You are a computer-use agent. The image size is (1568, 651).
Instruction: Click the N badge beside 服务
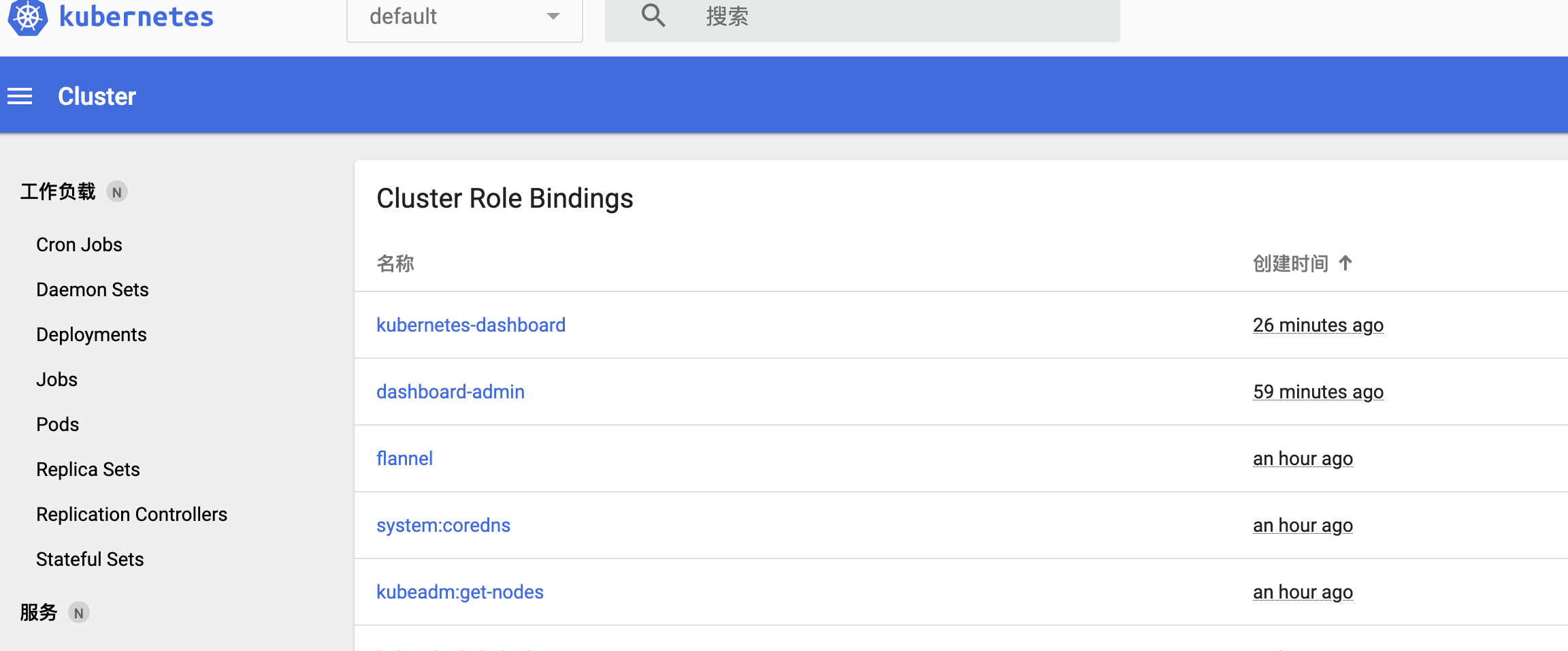point(79,613)
